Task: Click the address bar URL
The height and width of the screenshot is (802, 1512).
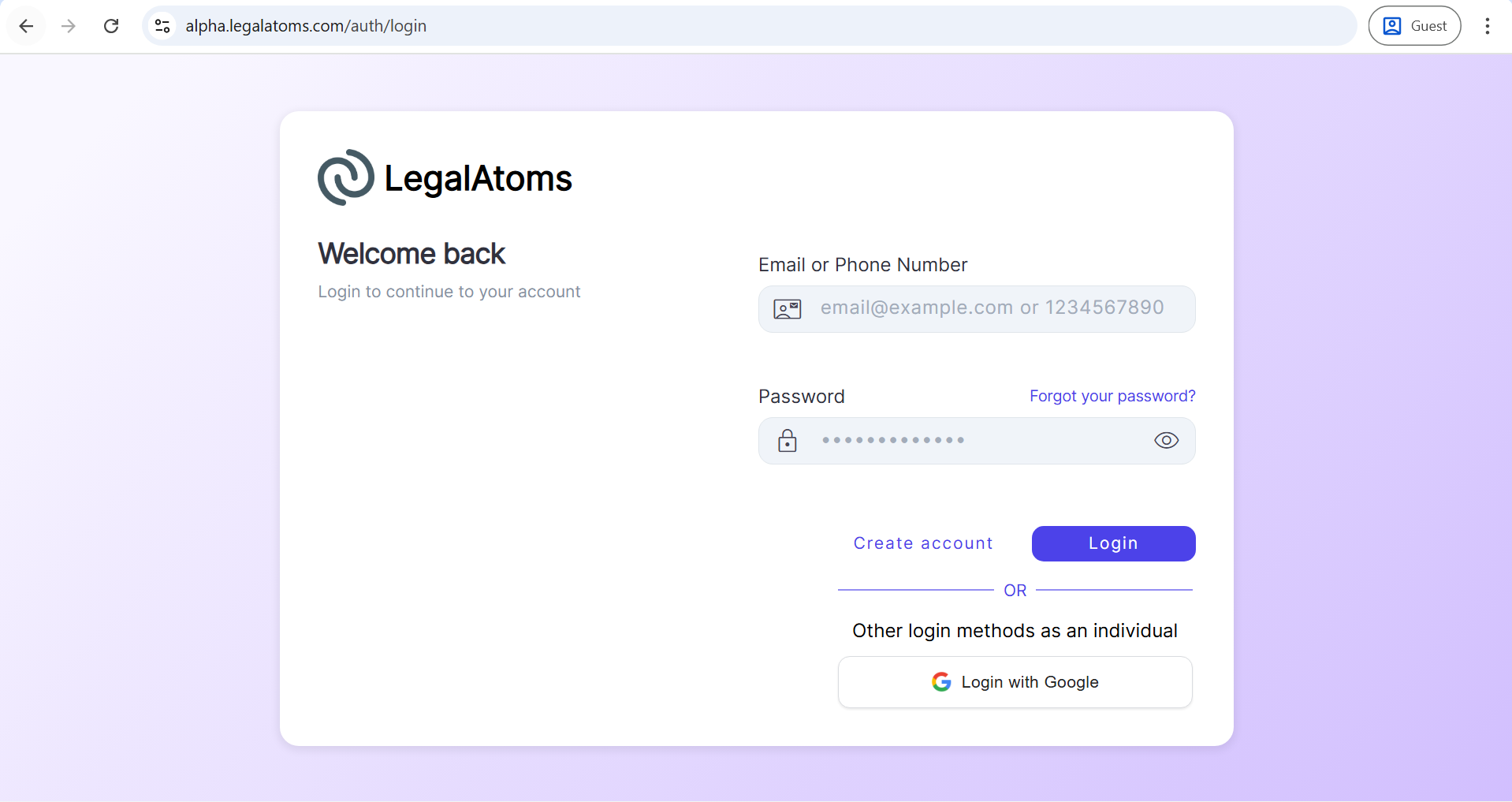Action: point(306,26)
